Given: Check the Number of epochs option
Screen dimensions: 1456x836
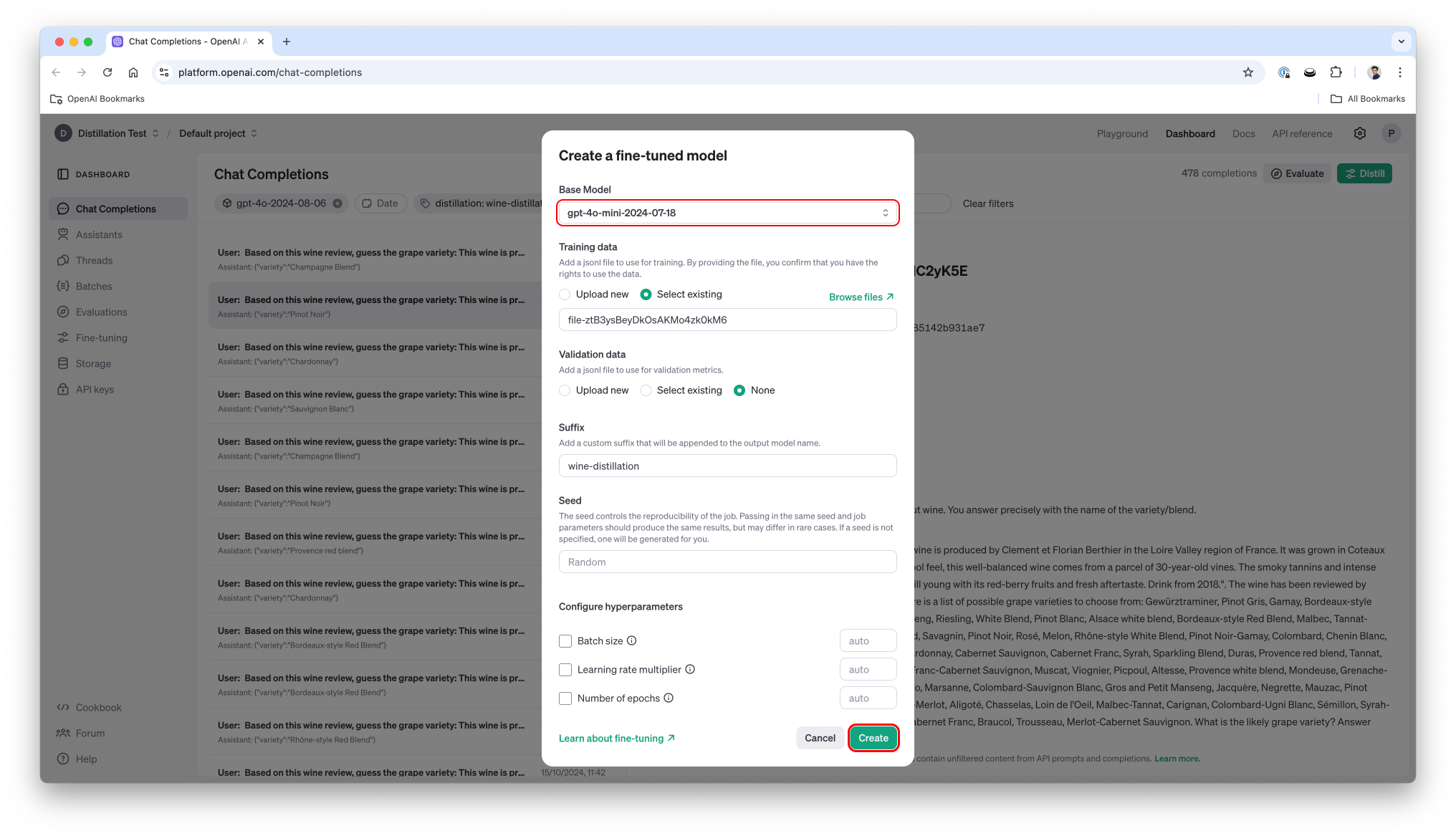Looking at the screenshot, I should click(565, 698).
